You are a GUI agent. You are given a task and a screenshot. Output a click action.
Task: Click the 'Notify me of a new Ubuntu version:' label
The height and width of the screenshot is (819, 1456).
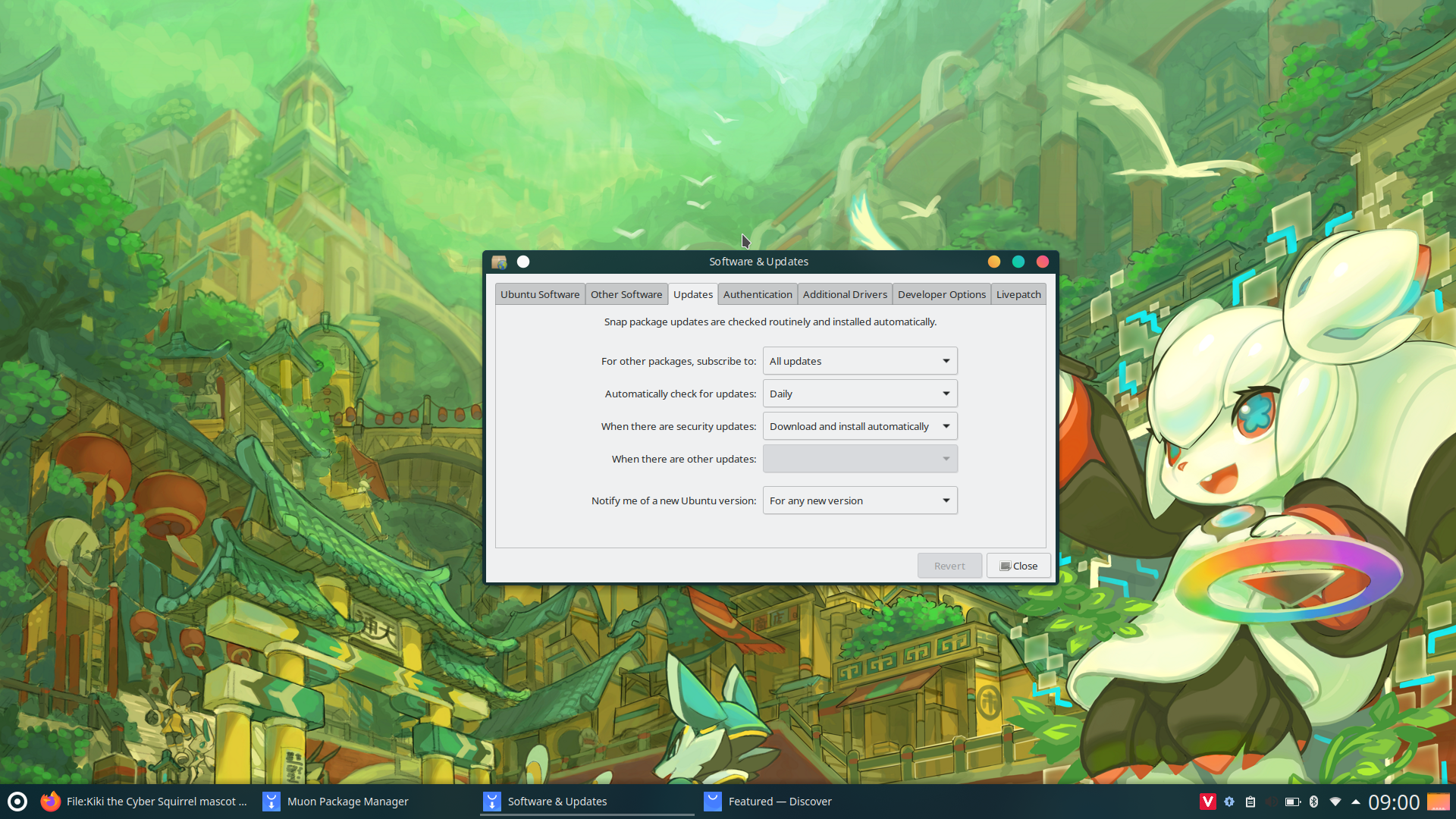673,500
